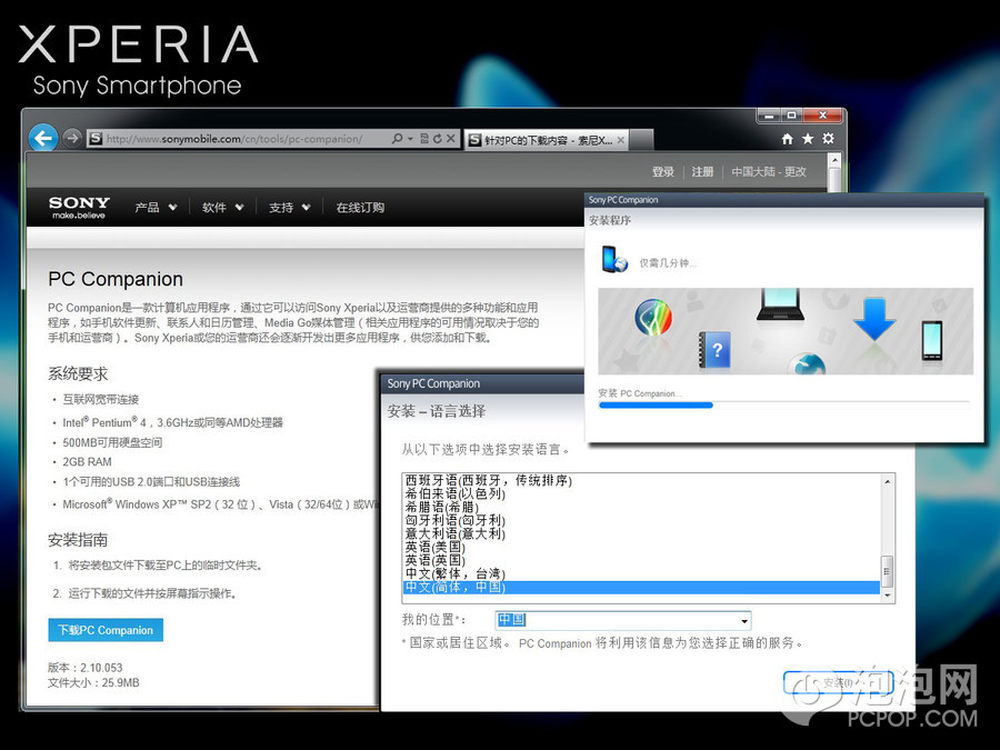Click the 注册 link
The height and width of the screenshot is (750, 1000).
point(703,172)
